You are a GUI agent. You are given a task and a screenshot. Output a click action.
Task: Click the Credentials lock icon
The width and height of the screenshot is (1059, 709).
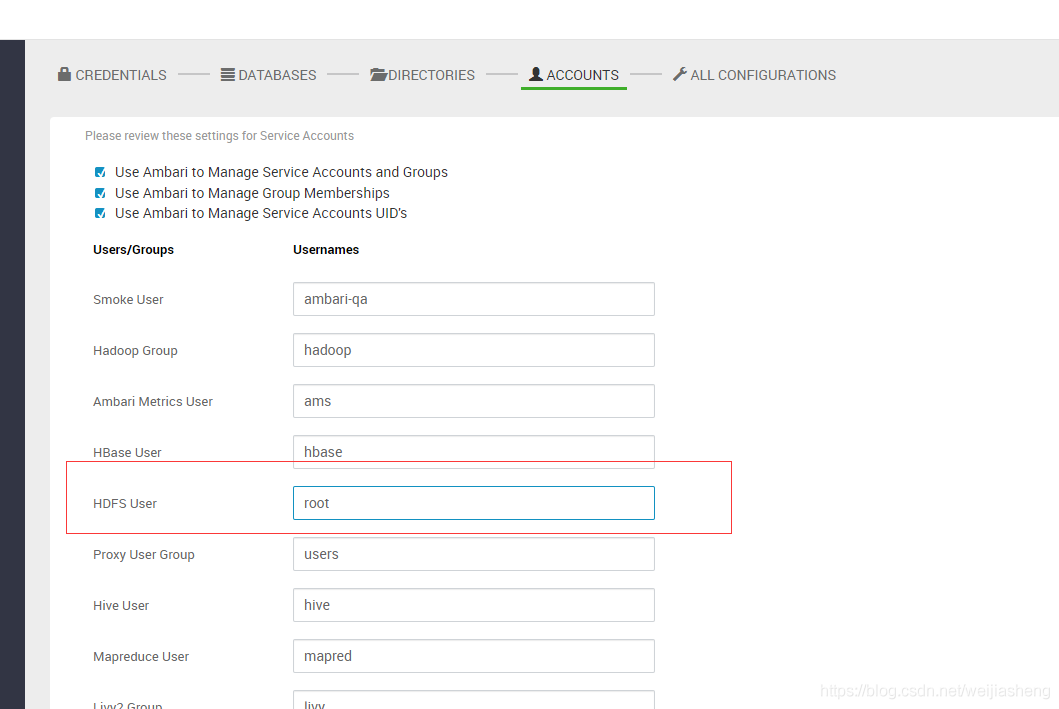click(x=65, y=74)
